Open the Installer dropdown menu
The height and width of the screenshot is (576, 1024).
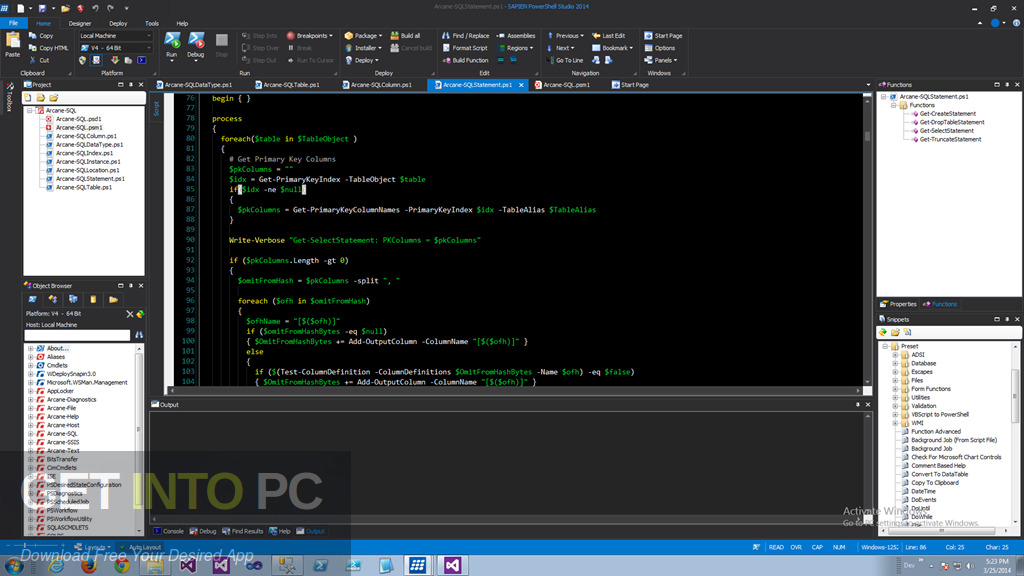coord(363,48)
